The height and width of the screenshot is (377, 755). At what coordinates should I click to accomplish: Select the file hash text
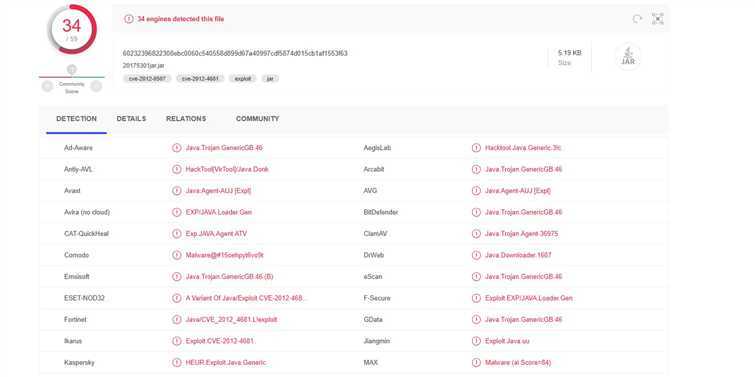(x=235, y=53)
